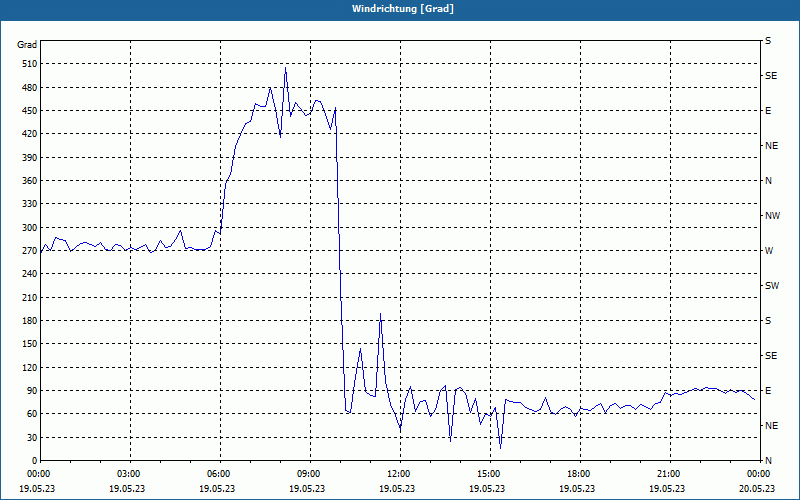Select the 12:00 time axis label
The width and height of the screenshot is (800, 500).
[x=400, y=474]
